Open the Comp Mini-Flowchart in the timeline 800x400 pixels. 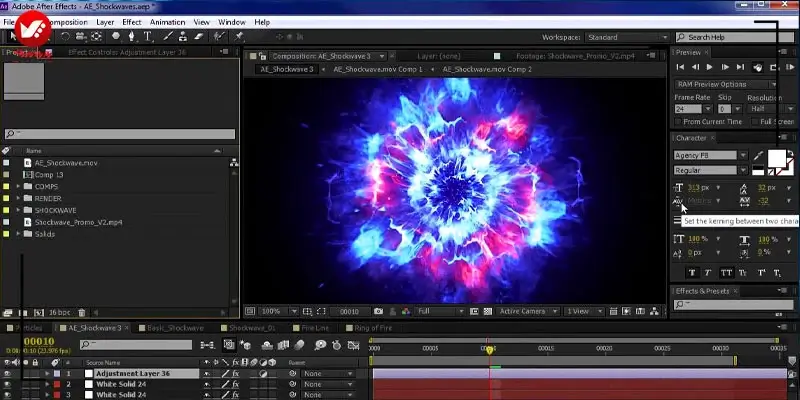207,345
